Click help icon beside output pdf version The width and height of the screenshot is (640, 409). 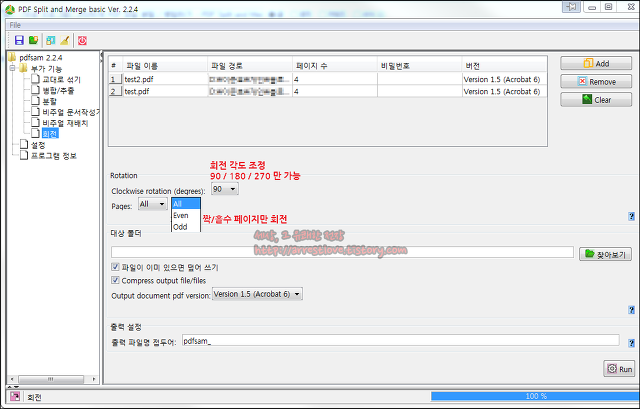(631, 310)
